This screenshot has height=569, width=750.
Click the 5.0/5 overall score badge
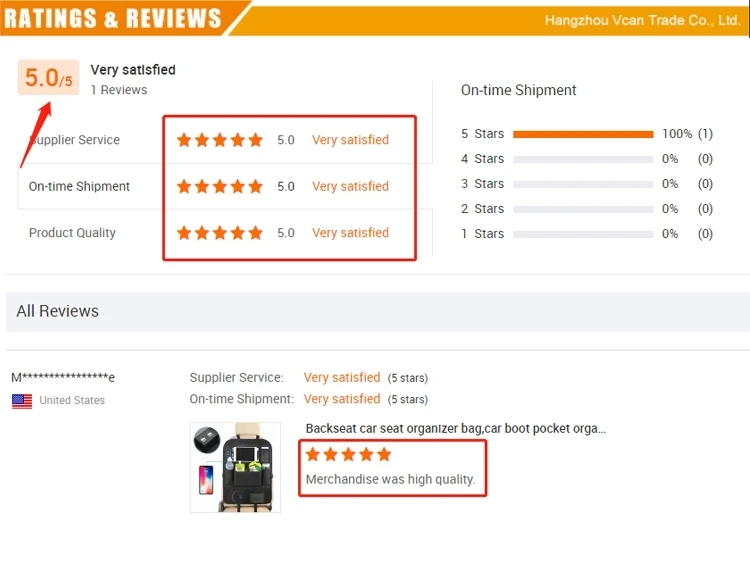pos(48,77)
